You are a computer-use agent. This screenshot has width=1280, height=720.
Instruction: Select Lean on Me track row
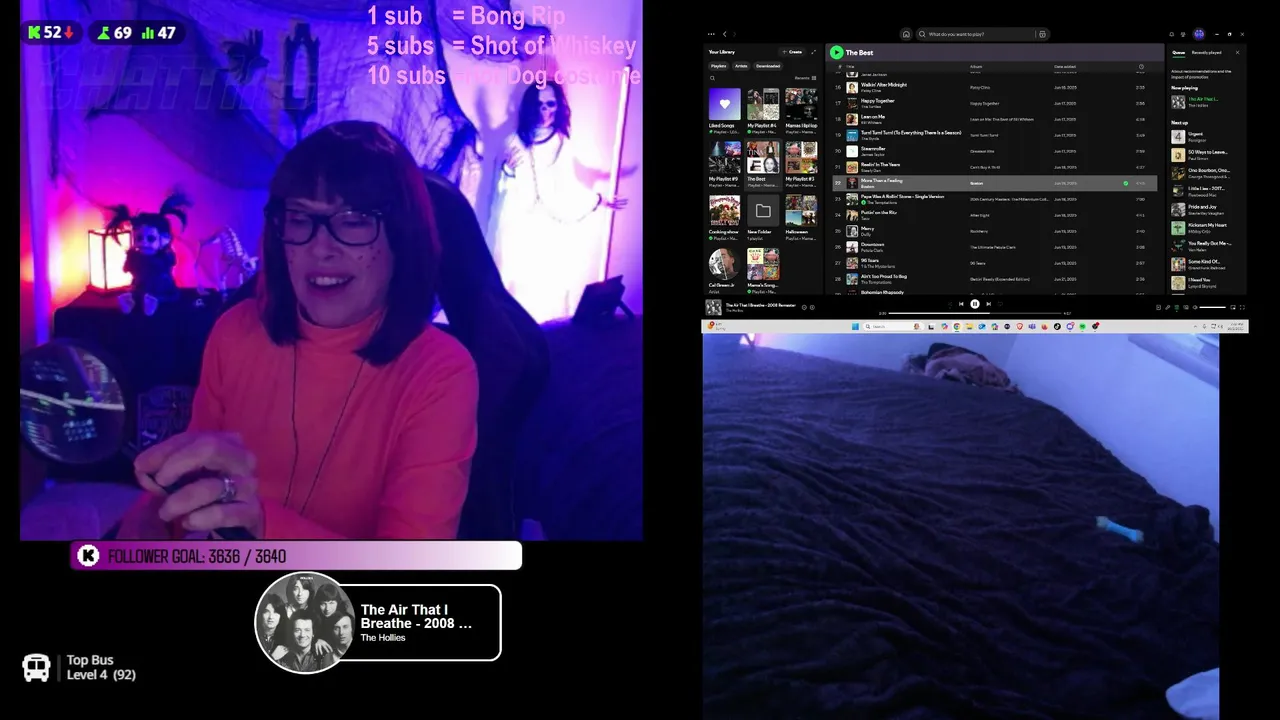995,119
